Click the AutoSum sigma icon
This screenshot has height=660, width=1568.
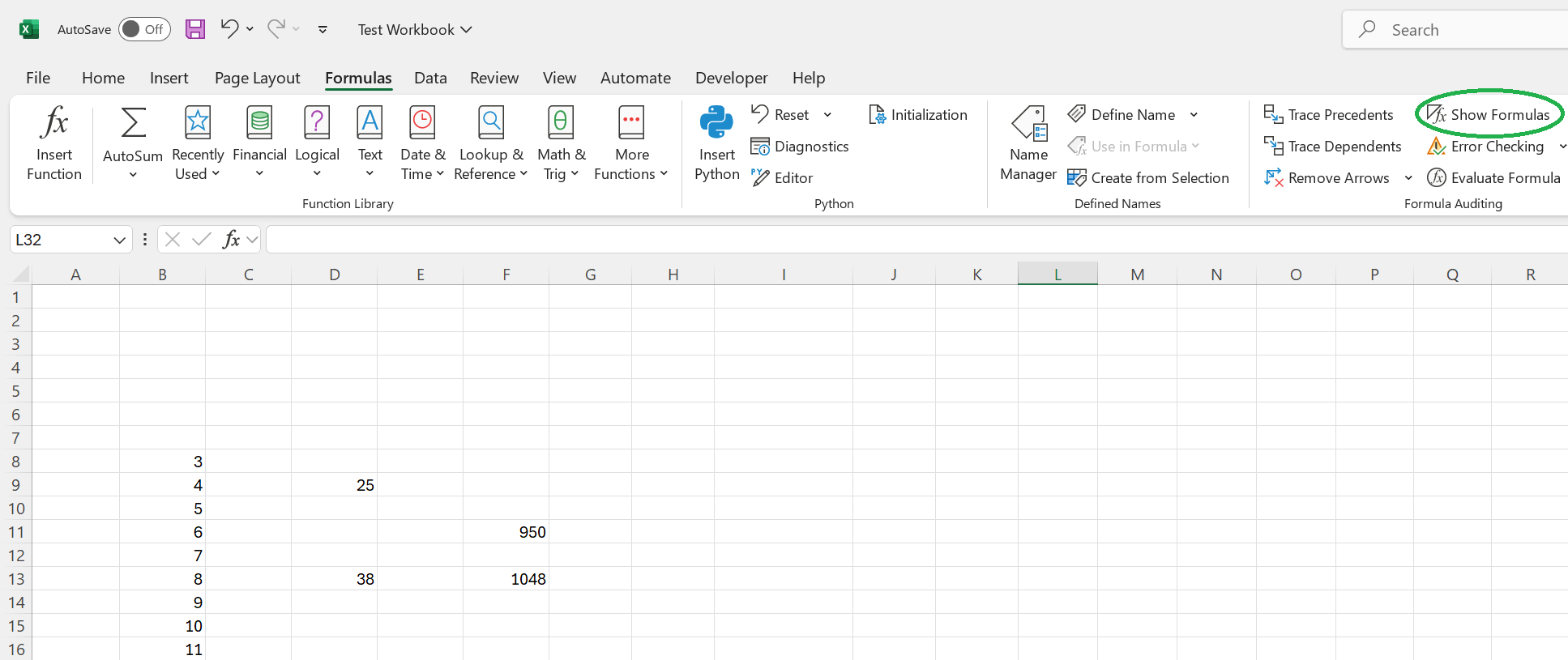133,122
